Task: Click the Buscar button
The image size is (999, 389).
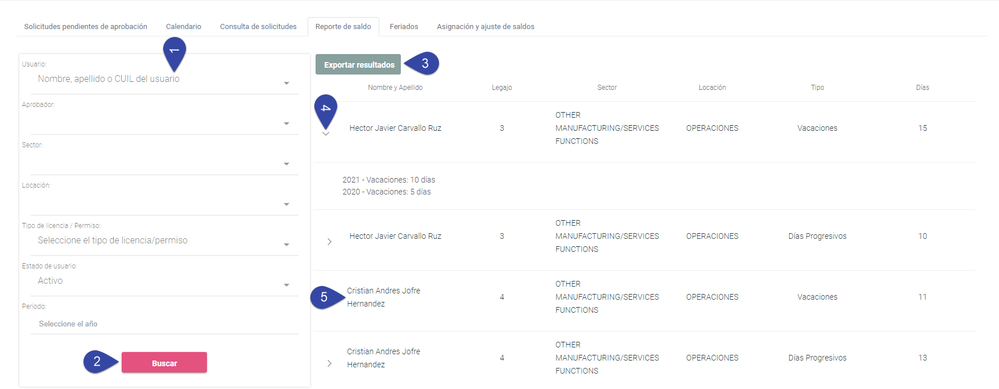Action: [164, 363]
